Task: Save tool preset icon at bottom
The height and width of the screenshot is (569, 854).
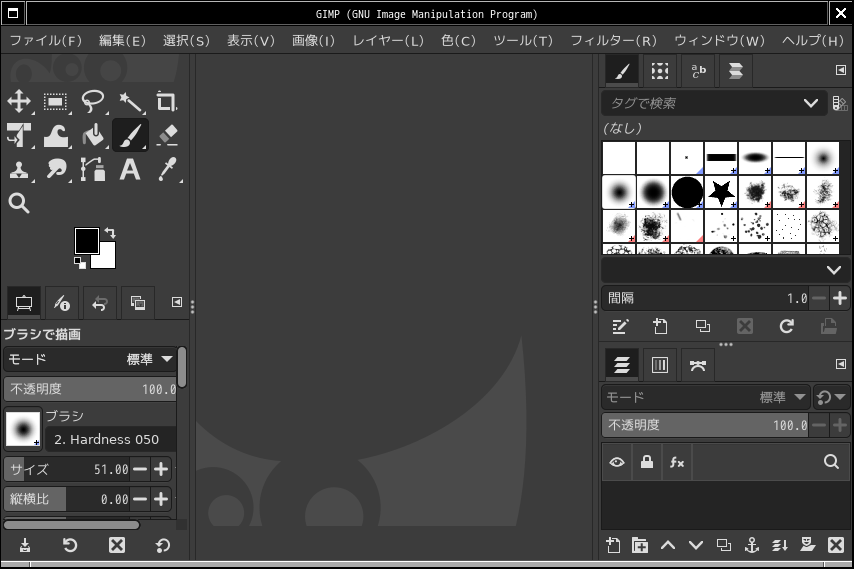Action: click(25, 545)
